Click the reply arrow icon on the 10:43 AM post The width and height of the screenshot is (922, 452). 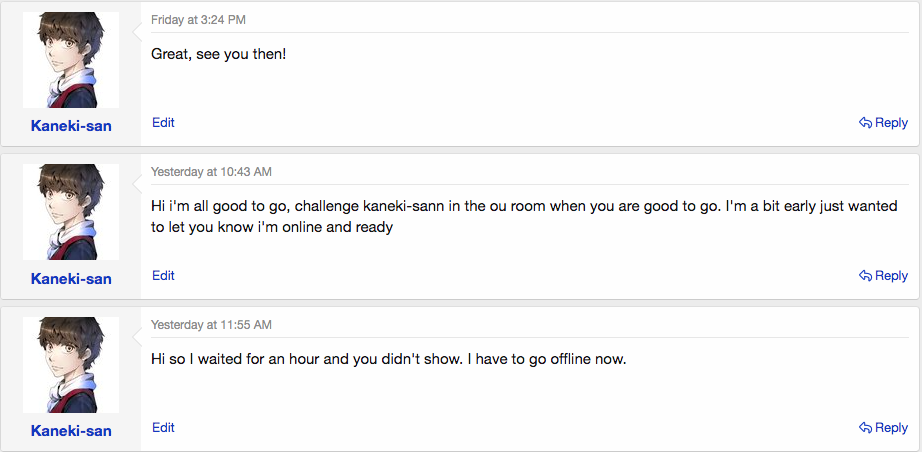(865, 276)
